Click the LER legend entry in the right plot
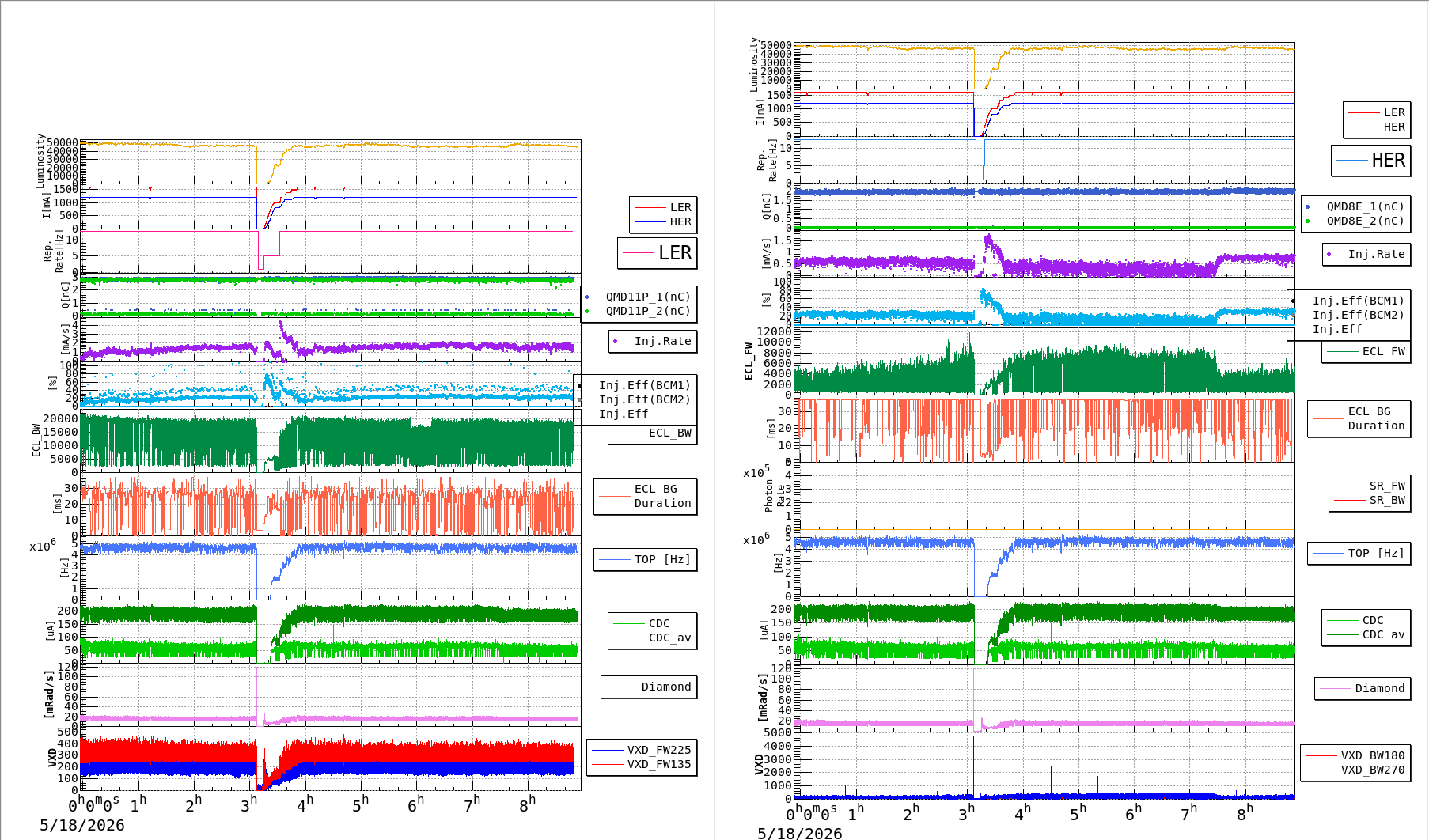Image resolution: width=1429 pixels, height=840 pixels. (x=1394, y=112)
